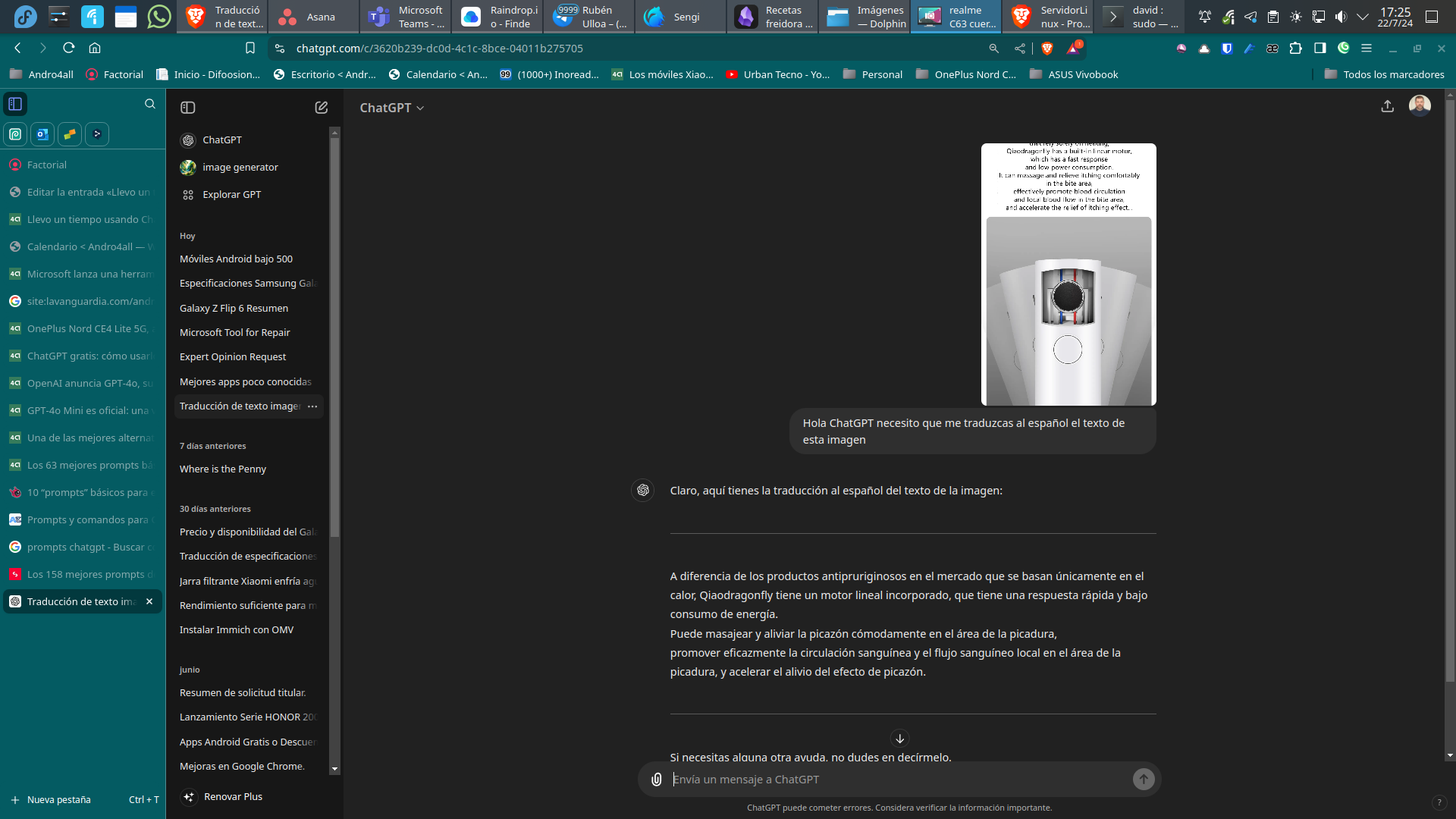
Task: Focus the 'Envía un mensaje a ChatGPT' field
Action: pyautogui.click(x=899, y=779)
